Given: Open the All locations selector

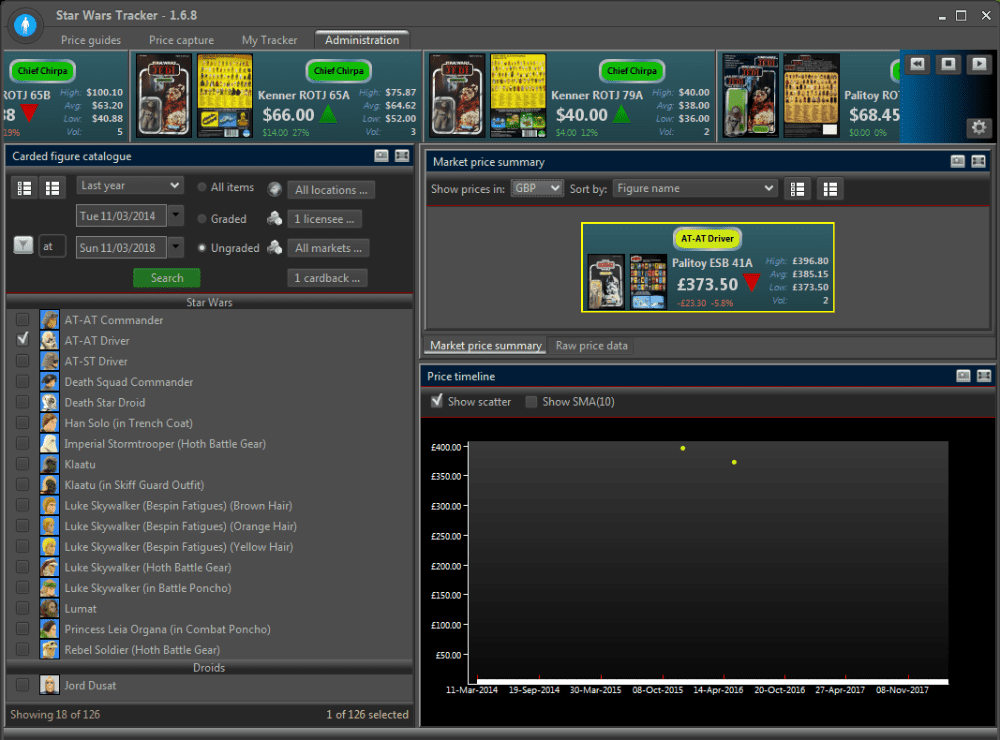Looking at the screenshot, I should [x=331, y=189].
